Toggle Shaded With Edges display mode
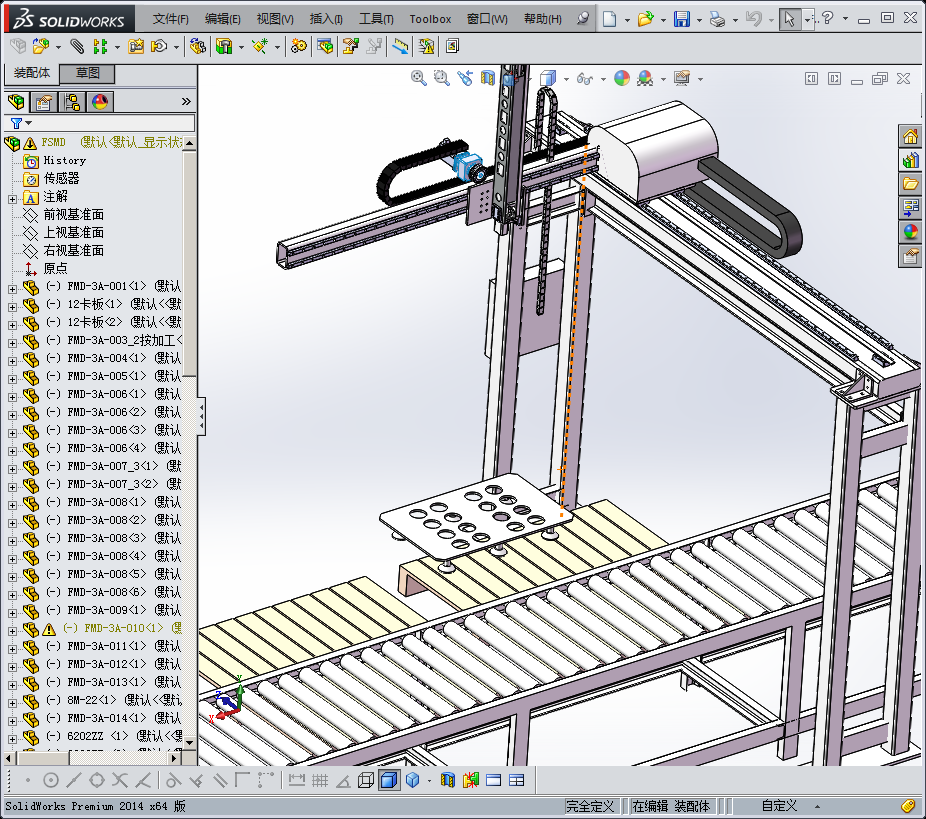The width and height of the screenshot is (926, 819). (x=389, y=780)
